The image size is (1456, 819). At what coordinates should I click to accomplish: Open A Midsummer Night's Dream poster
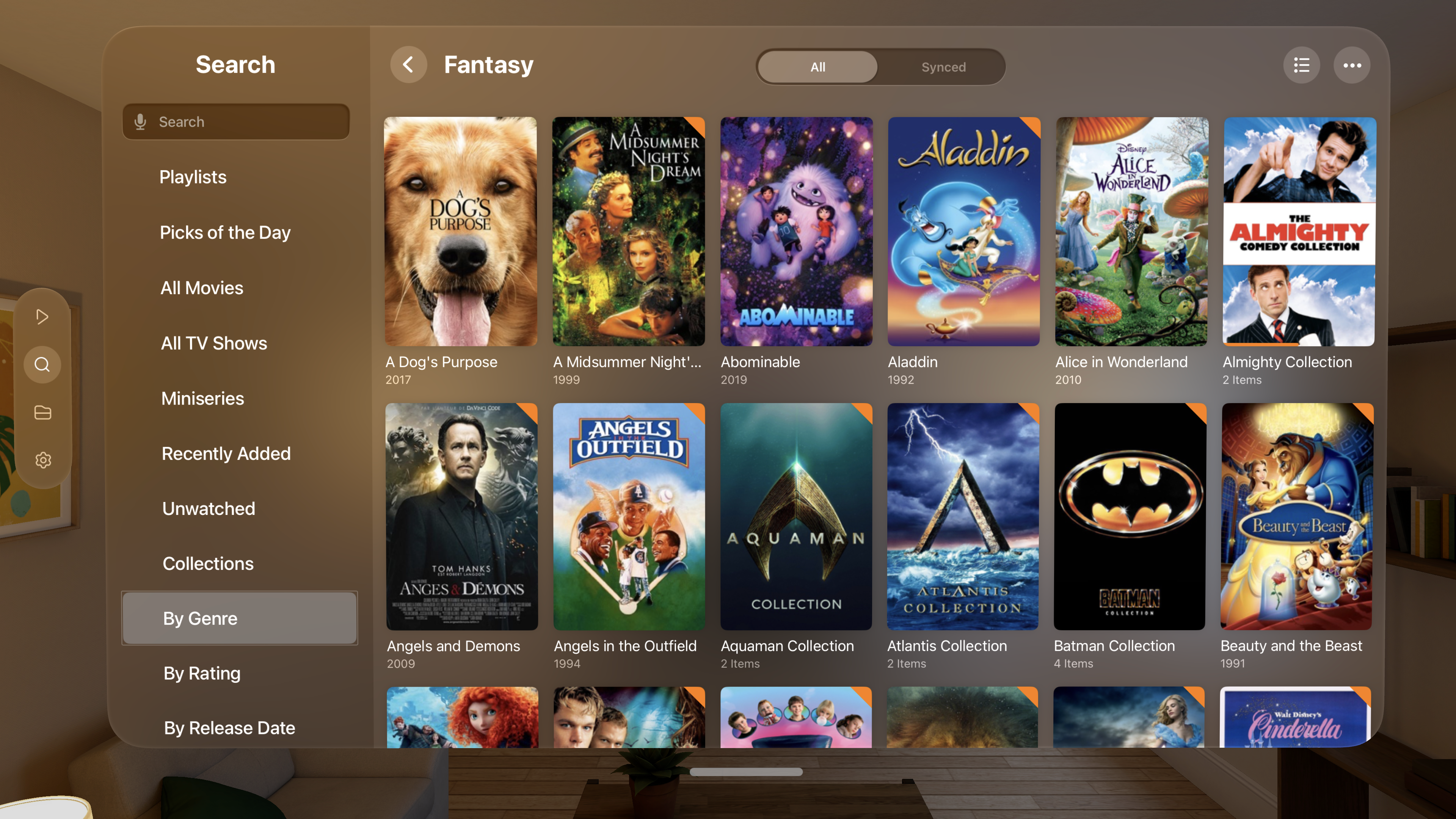(x=629, y=231)
